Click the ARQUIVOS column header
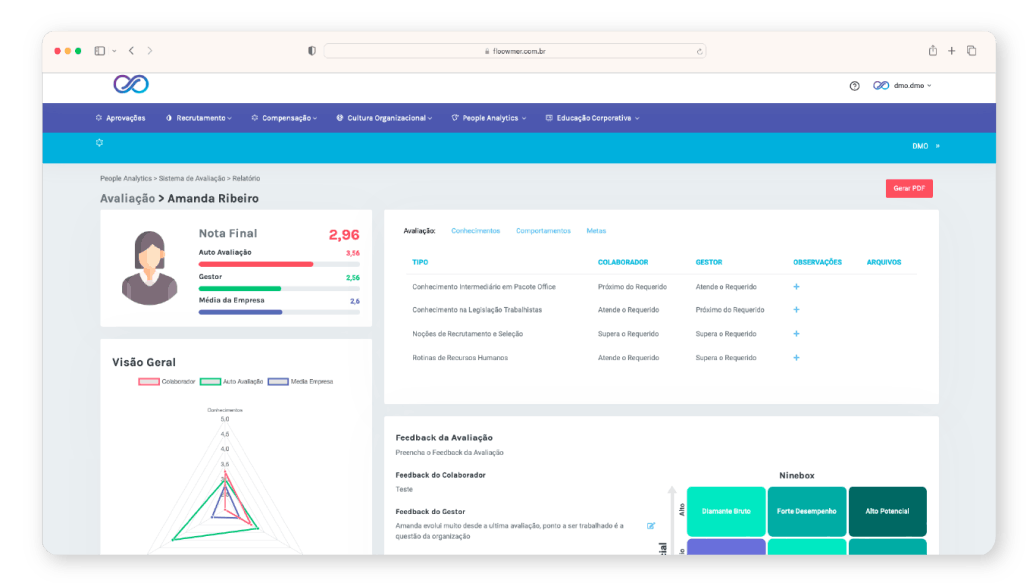Screen dimensions: 1036x583 pyautogui.click(x=884, y=262)
